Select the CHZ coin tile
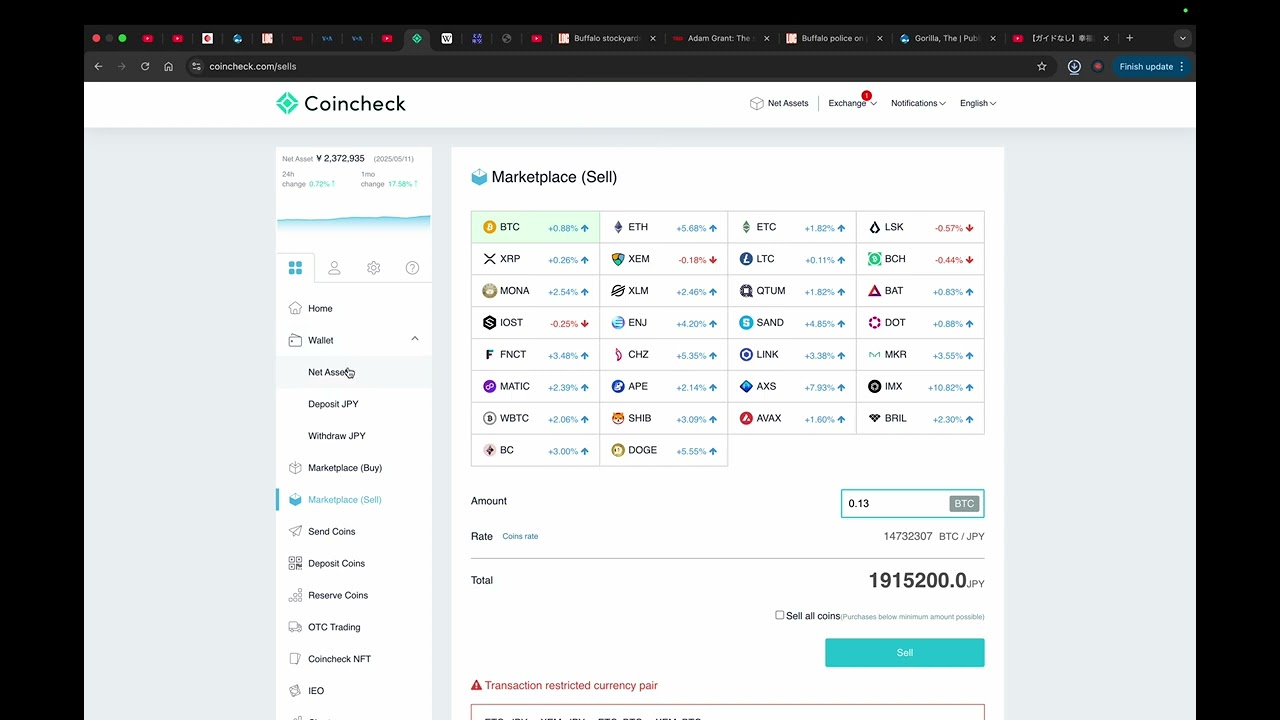Image resolution: width=1280 pixels, height=720 pixels. pyautogui.click(x=664, y=355)
